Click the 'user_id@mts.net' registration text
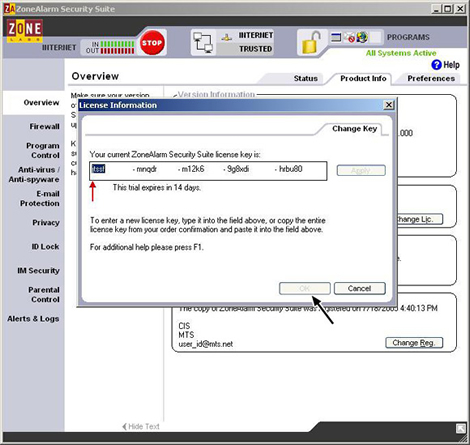This screenshot has width=470, height=445. click(206, 344)
